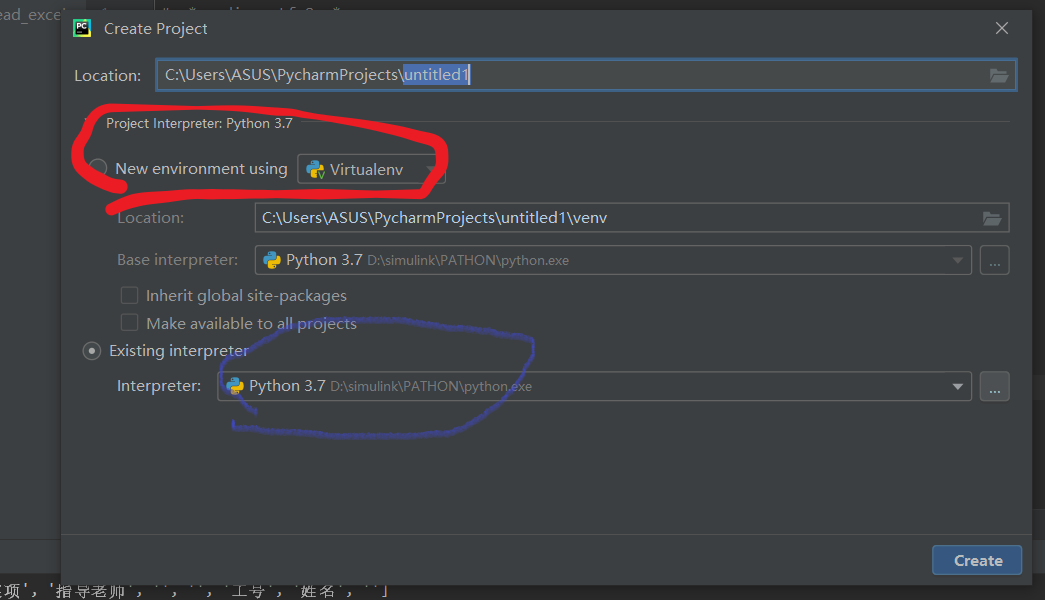The height and width of the screenshot is (600, 1045).
Task: Click the Create button
Action: pyautogui.click(x=977, y=560)
